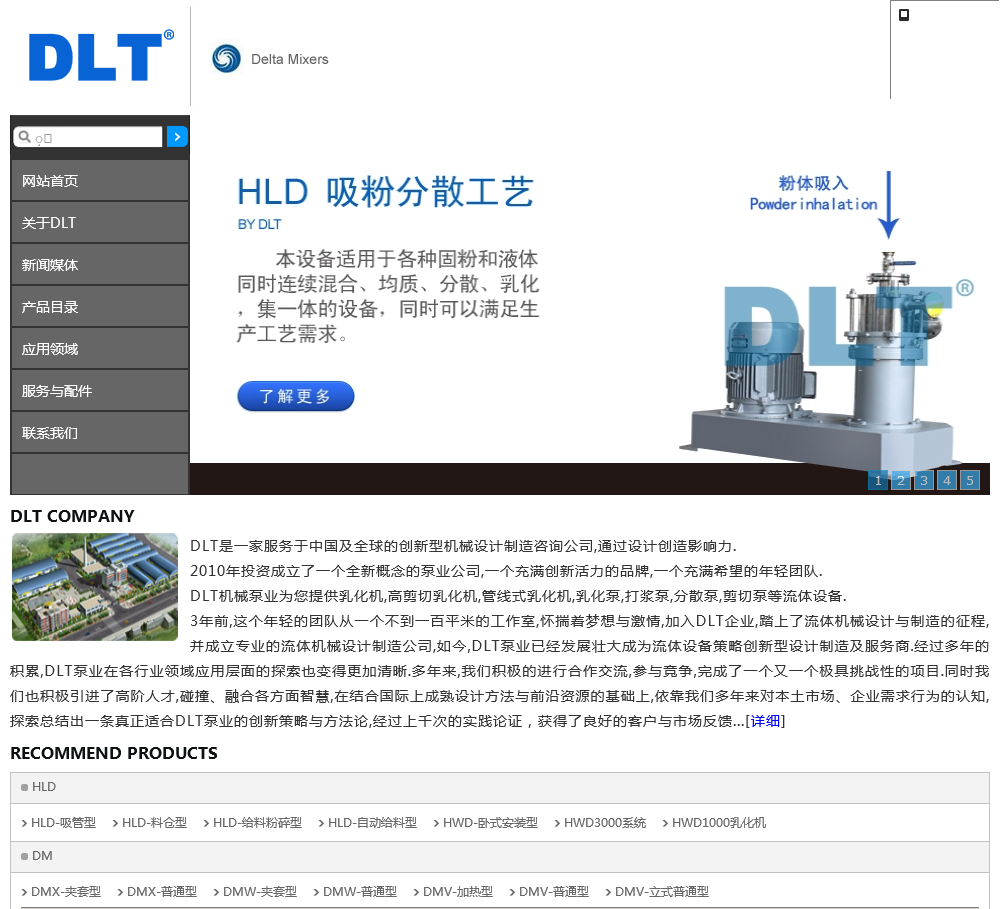Open 服务与配件 menu item
Image resolution: width=1000 pixels, height=909 pixels.
tap(99, 391)
